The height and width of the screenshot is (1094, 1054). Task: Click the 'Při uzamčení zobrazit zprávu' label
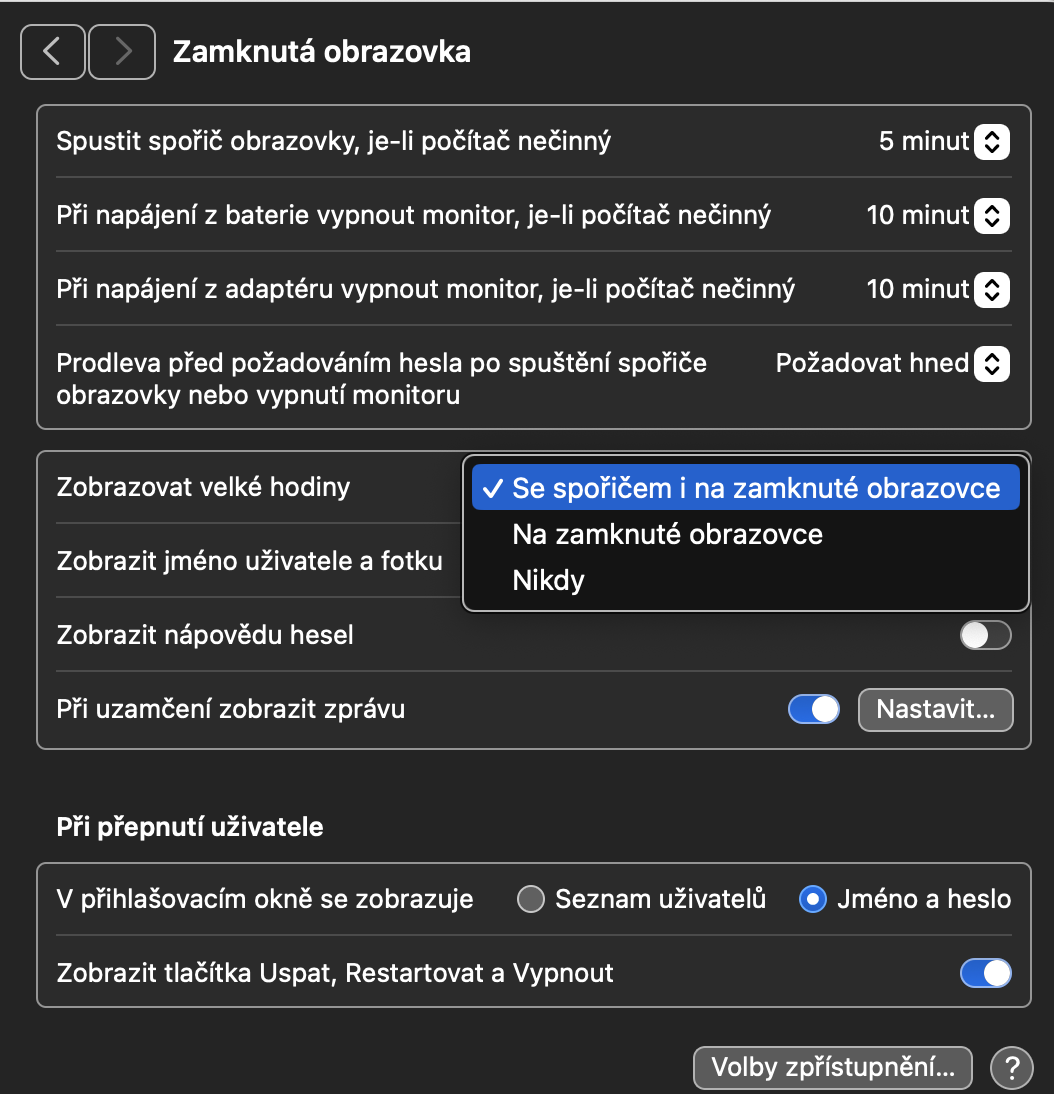click(x=231, y=710)
